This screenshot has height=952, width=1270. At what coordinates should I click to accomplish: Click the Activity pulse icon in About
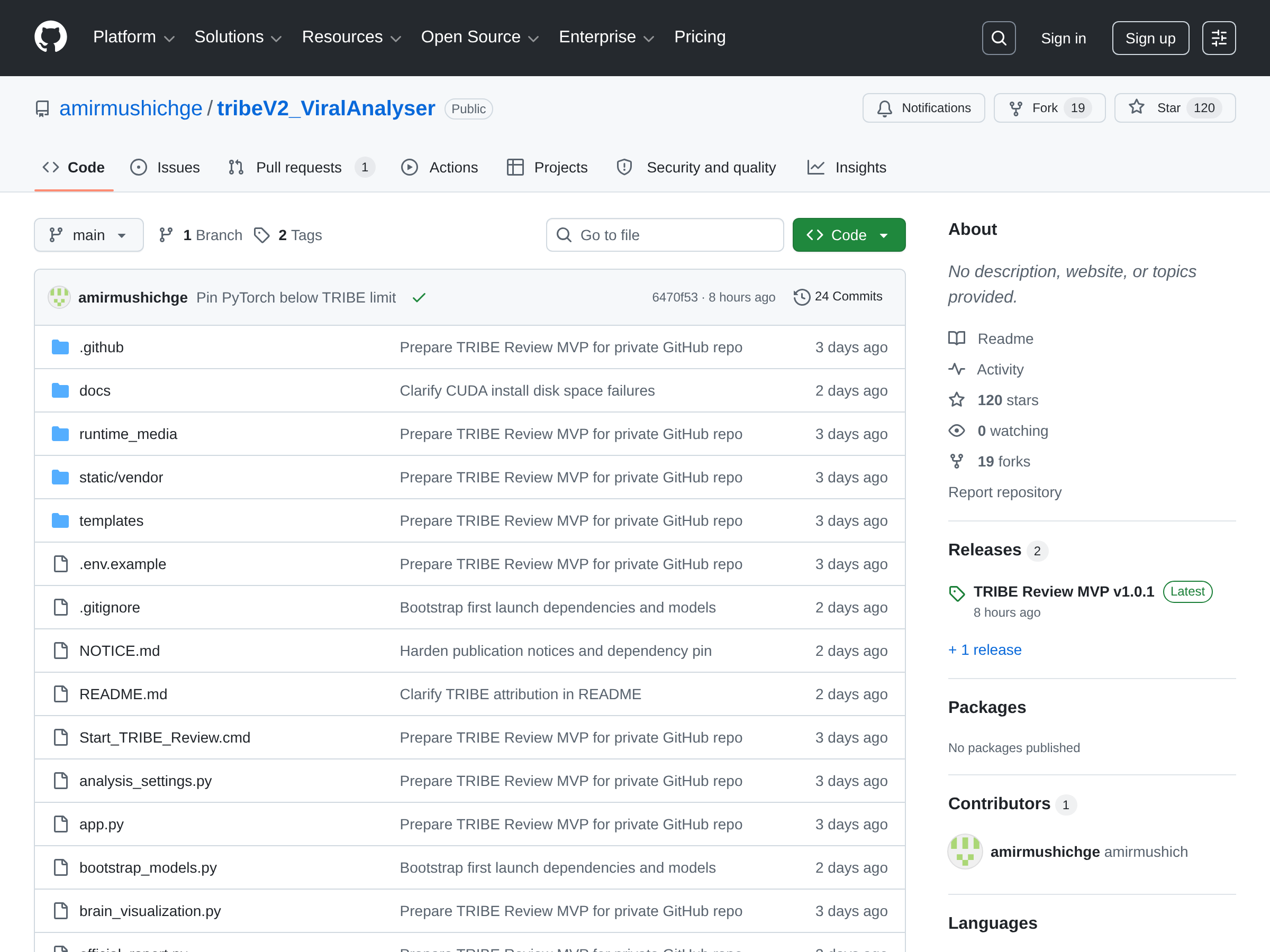(956, 369)
